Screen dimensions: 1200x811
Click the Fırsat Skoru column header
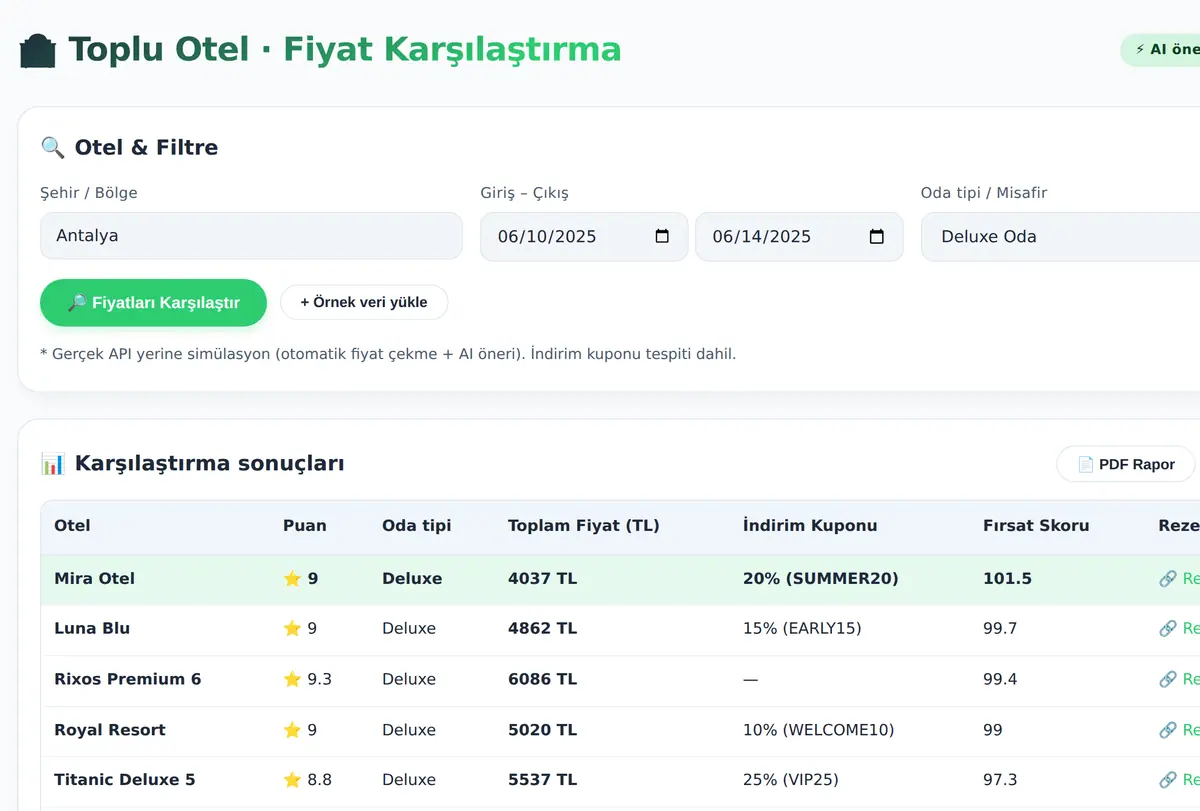tap(1036, 526)
